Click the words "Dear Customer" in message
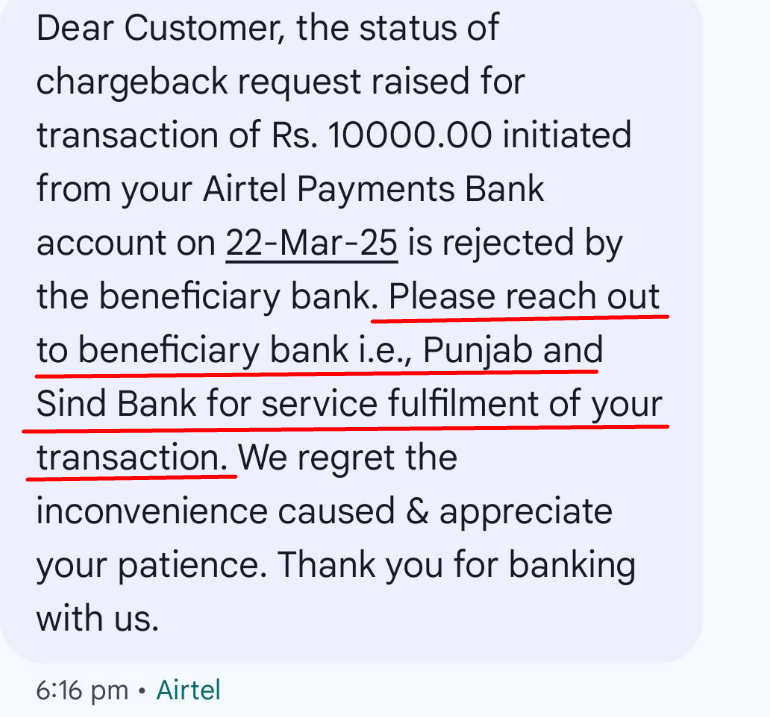This screenshot has width=770, height=717. 150,27
